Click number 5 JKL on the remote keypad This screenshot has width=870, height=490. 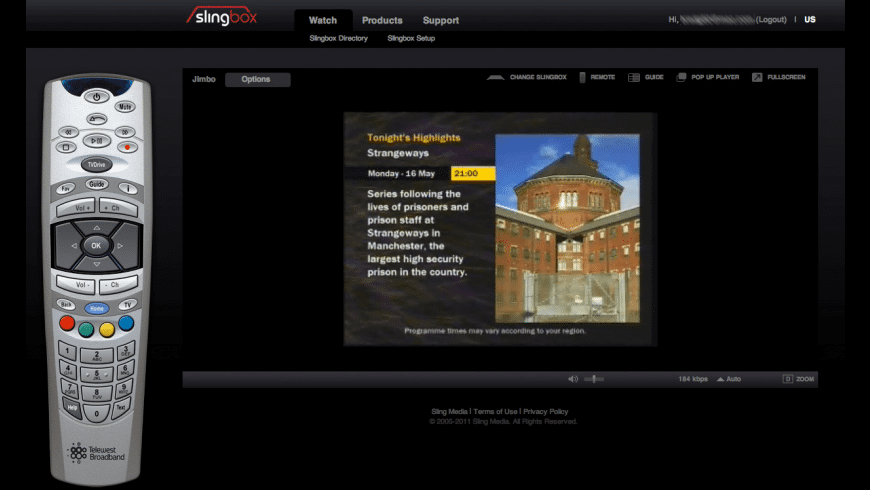coord(97,375)
